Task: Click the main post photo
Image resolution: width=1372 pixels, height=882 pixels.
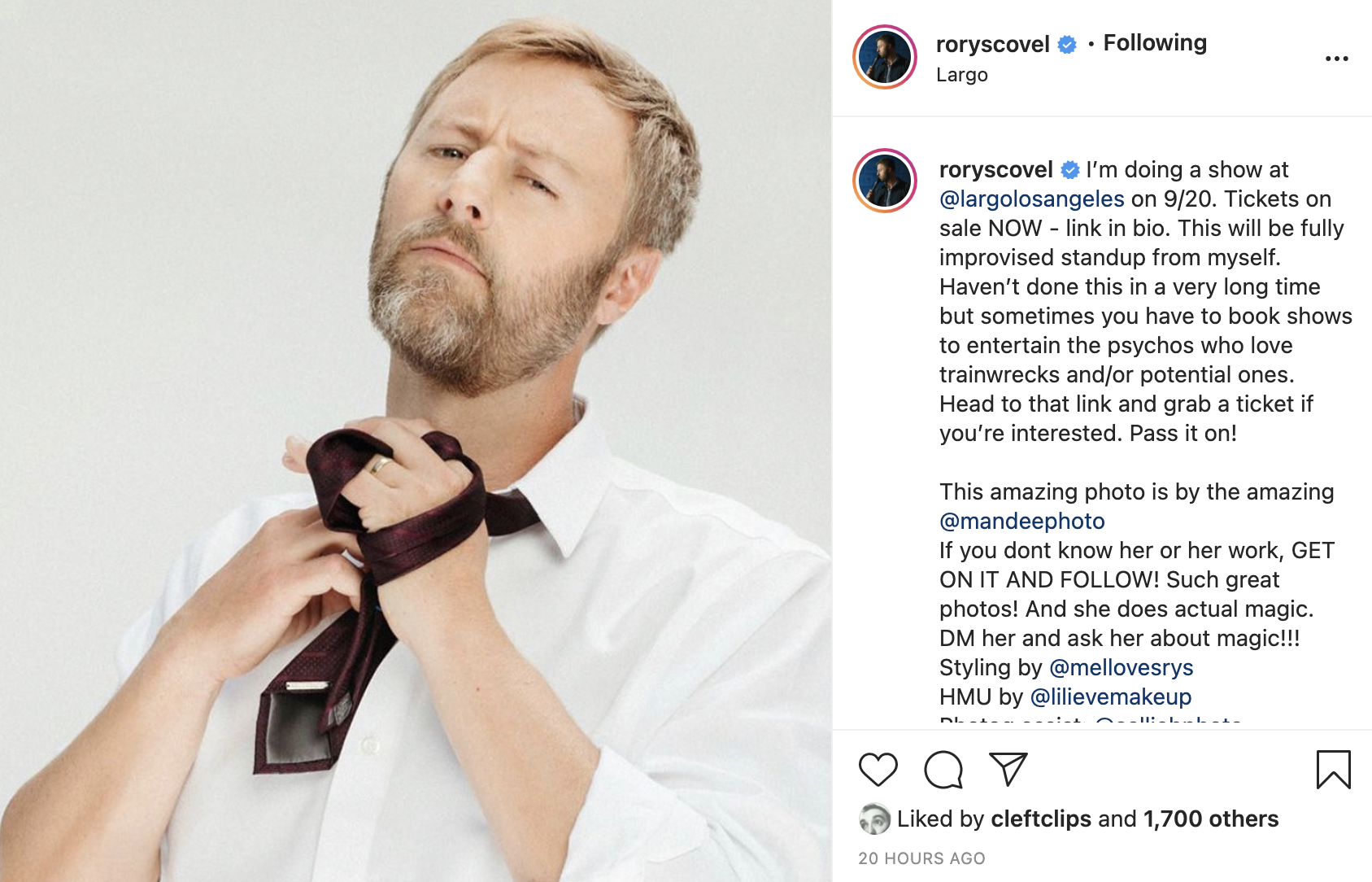Action: (x=416, y=441)
